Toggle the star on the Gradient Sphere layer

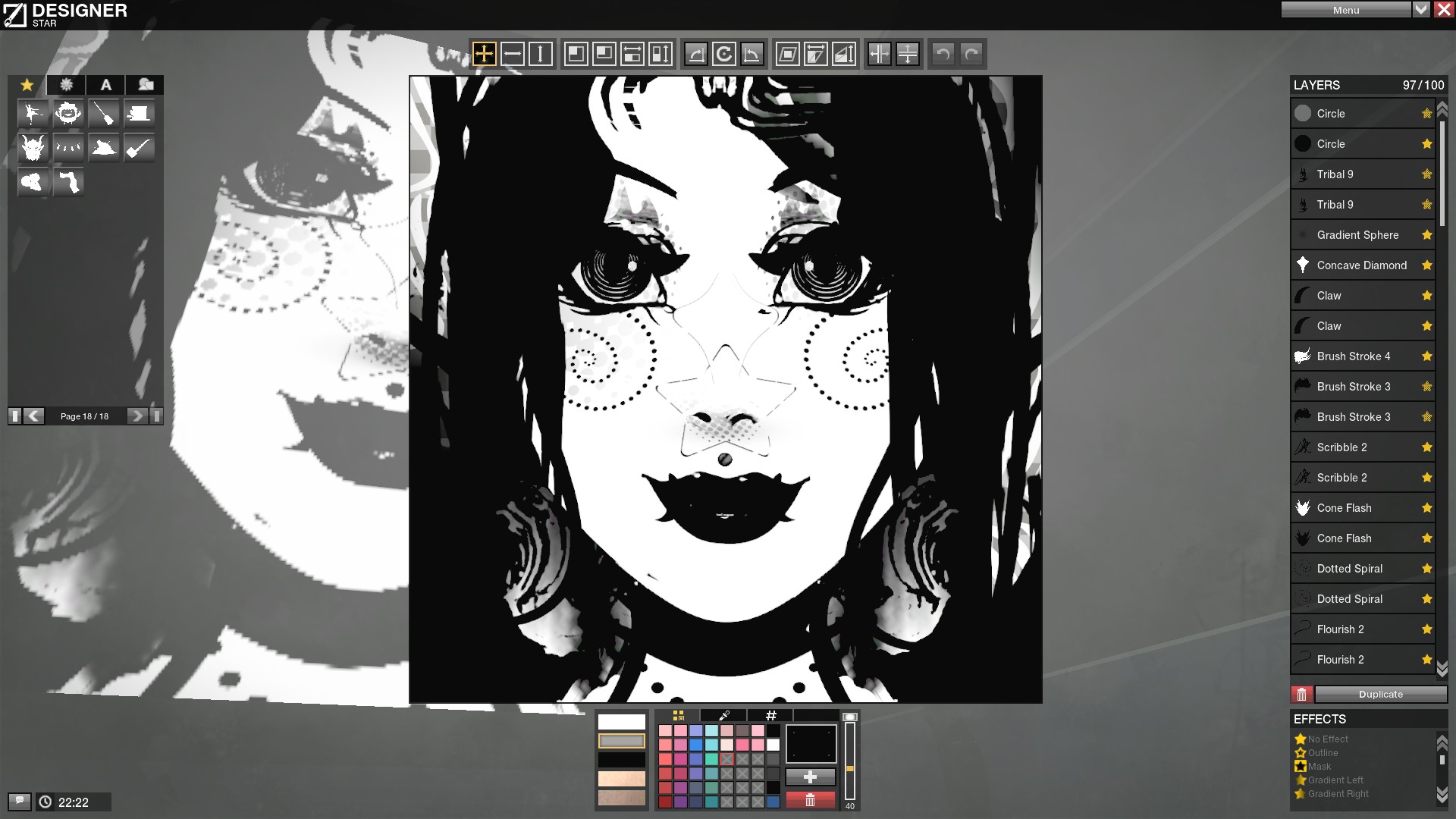click(1426, 235)
